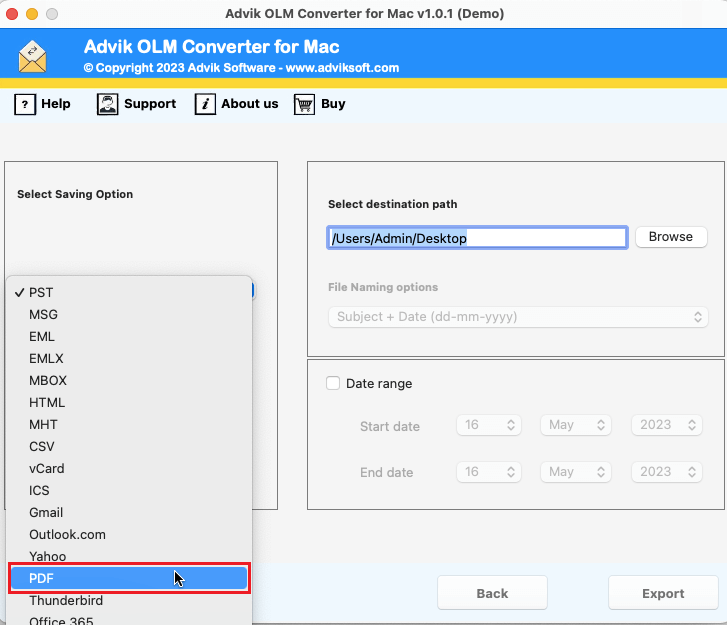Enable the Date range checkbox
This screenshot has height=625, width=727.
click(x=333, y=383)
